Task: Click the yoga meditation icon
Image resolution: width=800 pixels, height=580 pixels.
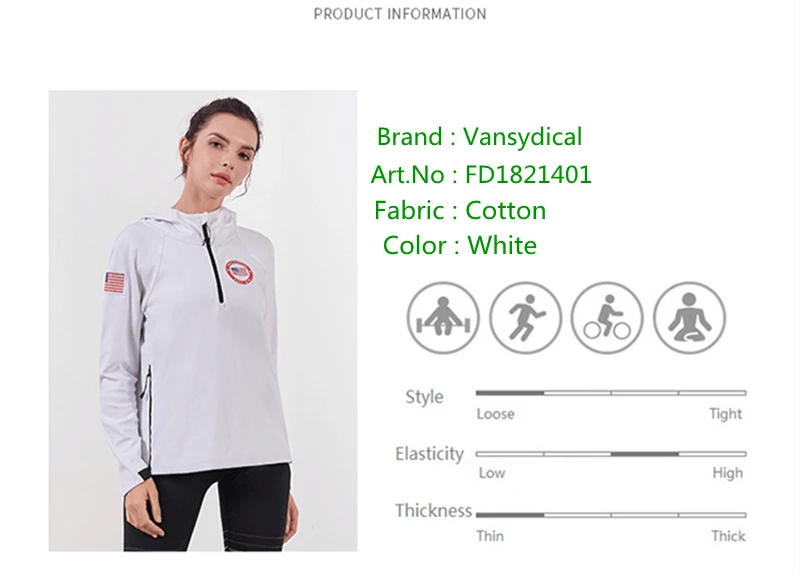Action: (689, 318)
